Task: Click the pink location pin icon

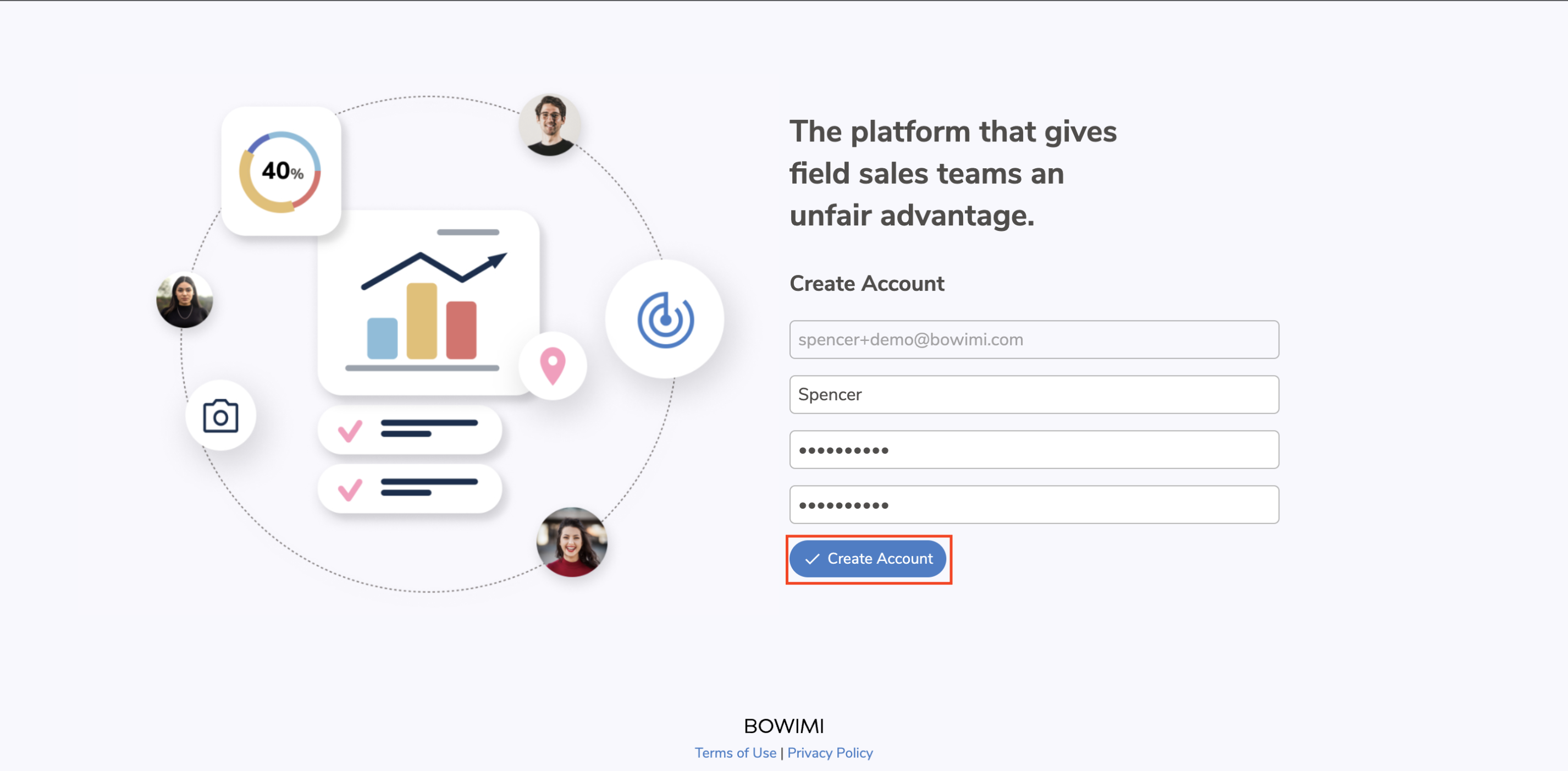Action: [553, 365]
